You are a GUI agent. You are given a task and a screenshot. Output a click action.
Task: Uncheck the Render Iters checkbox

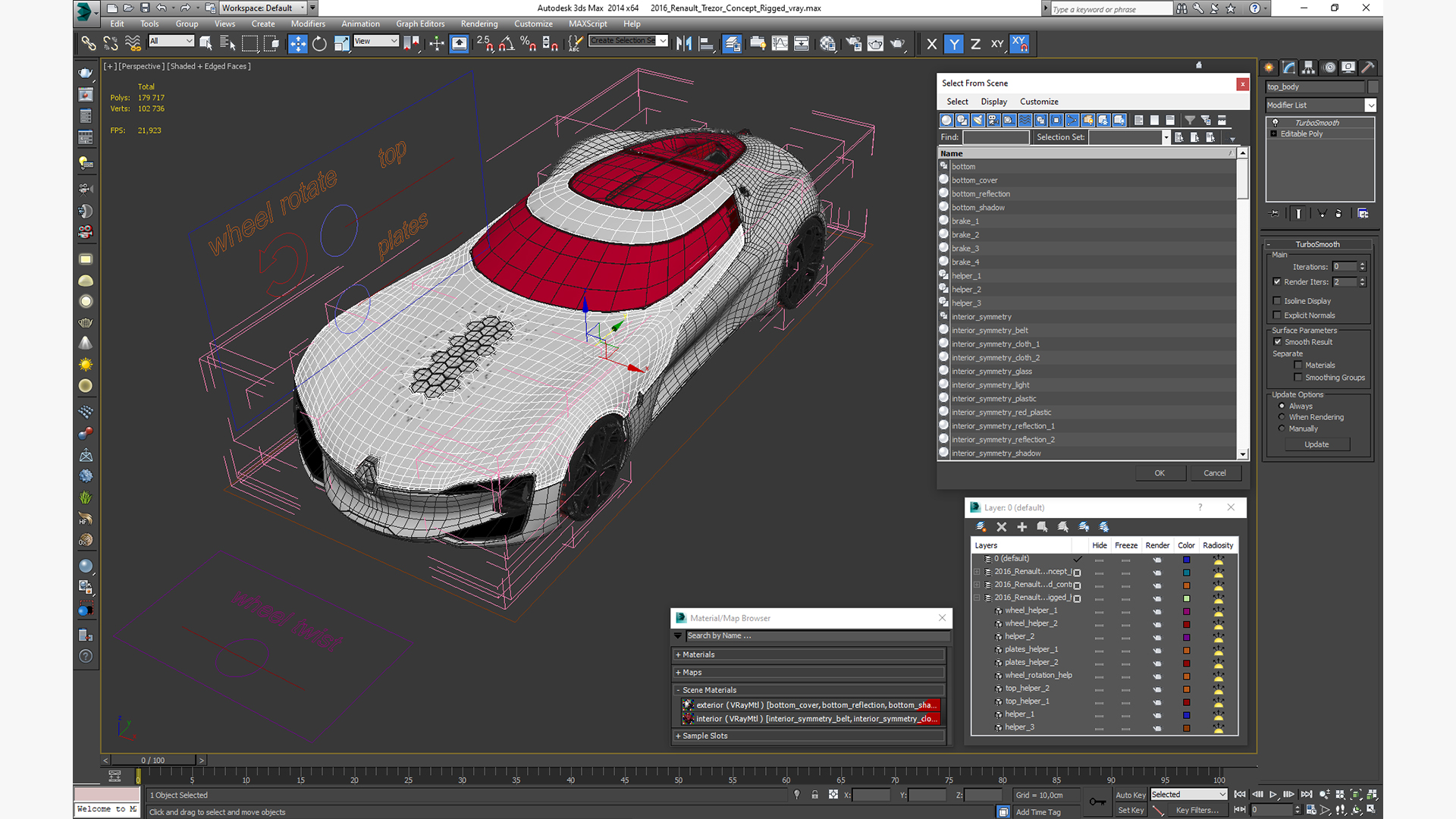tap(1278, 281)
